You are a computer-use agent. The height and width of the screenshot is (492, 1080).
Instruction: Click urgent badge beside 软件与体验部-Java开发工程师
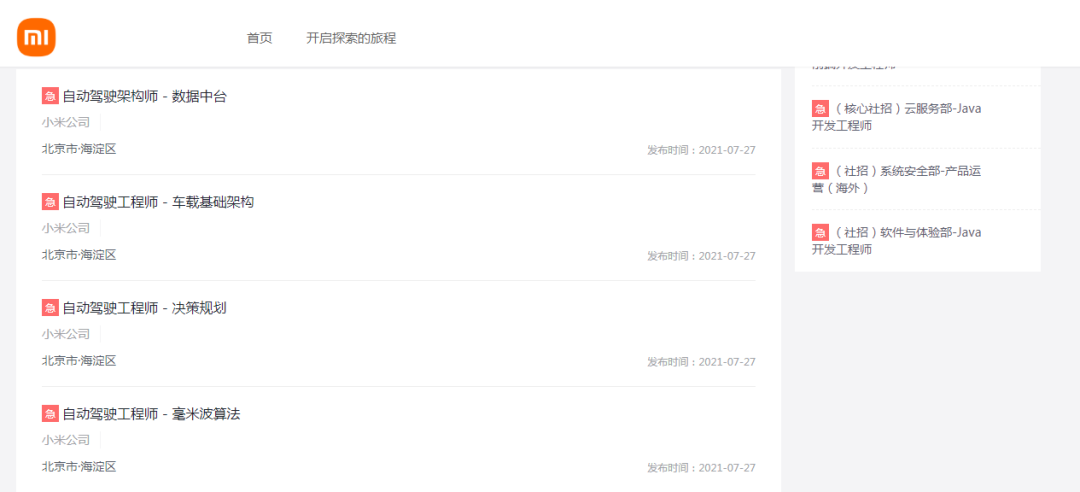(820, 232)
